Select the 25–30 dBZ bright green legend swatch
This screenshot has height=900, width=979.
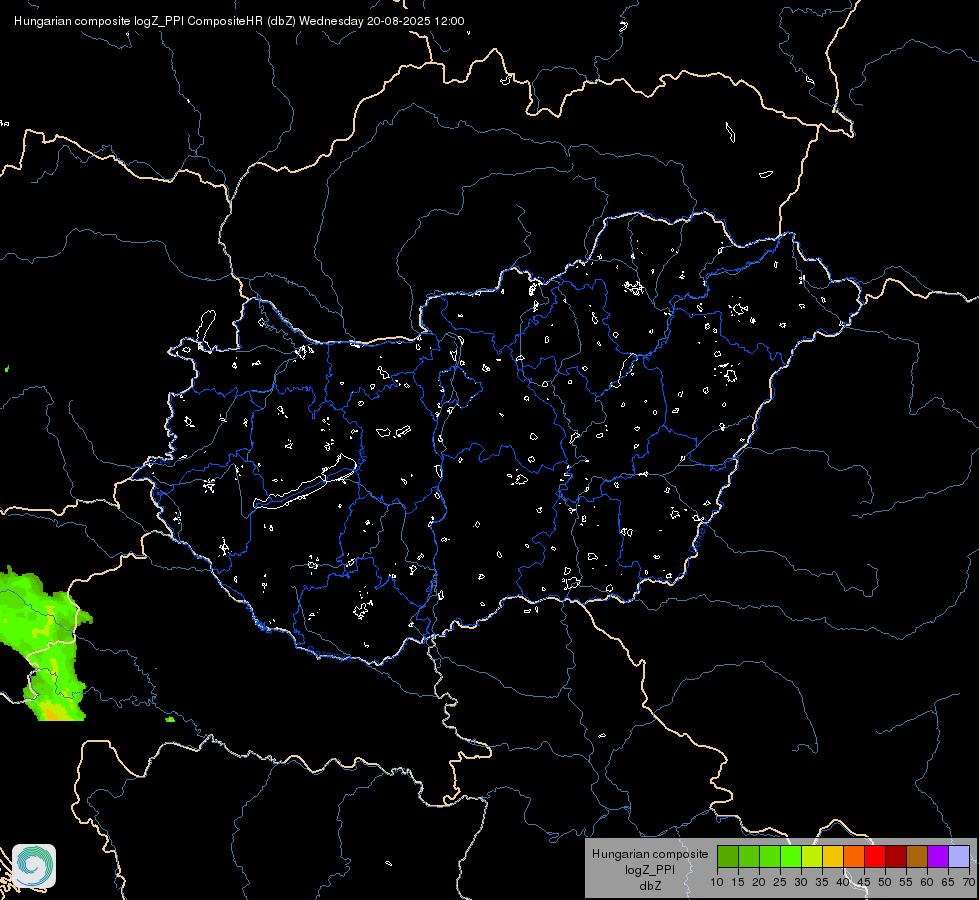[791, 856]
